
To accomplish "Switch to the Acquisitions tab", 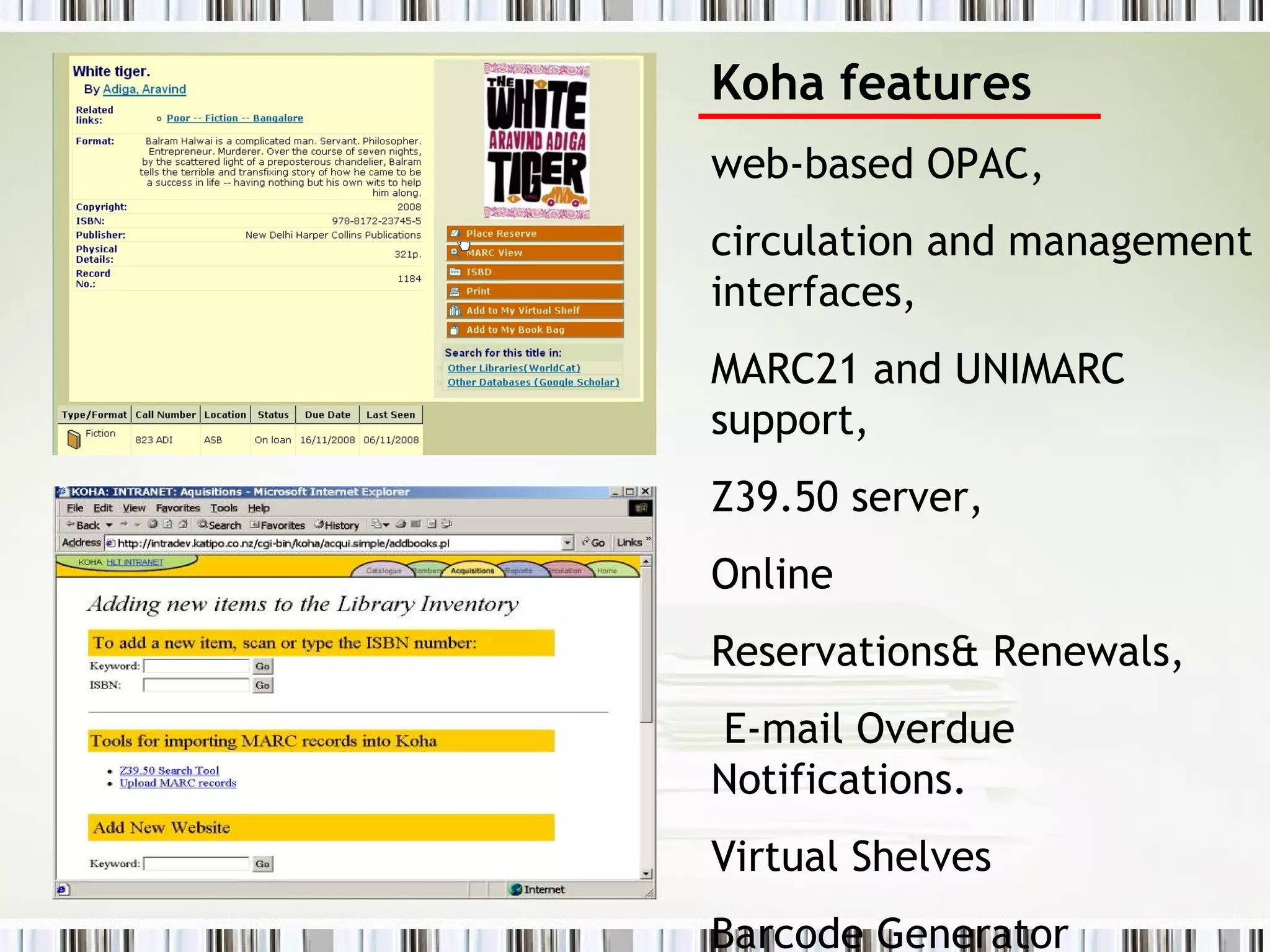I will tap(473, 570).
